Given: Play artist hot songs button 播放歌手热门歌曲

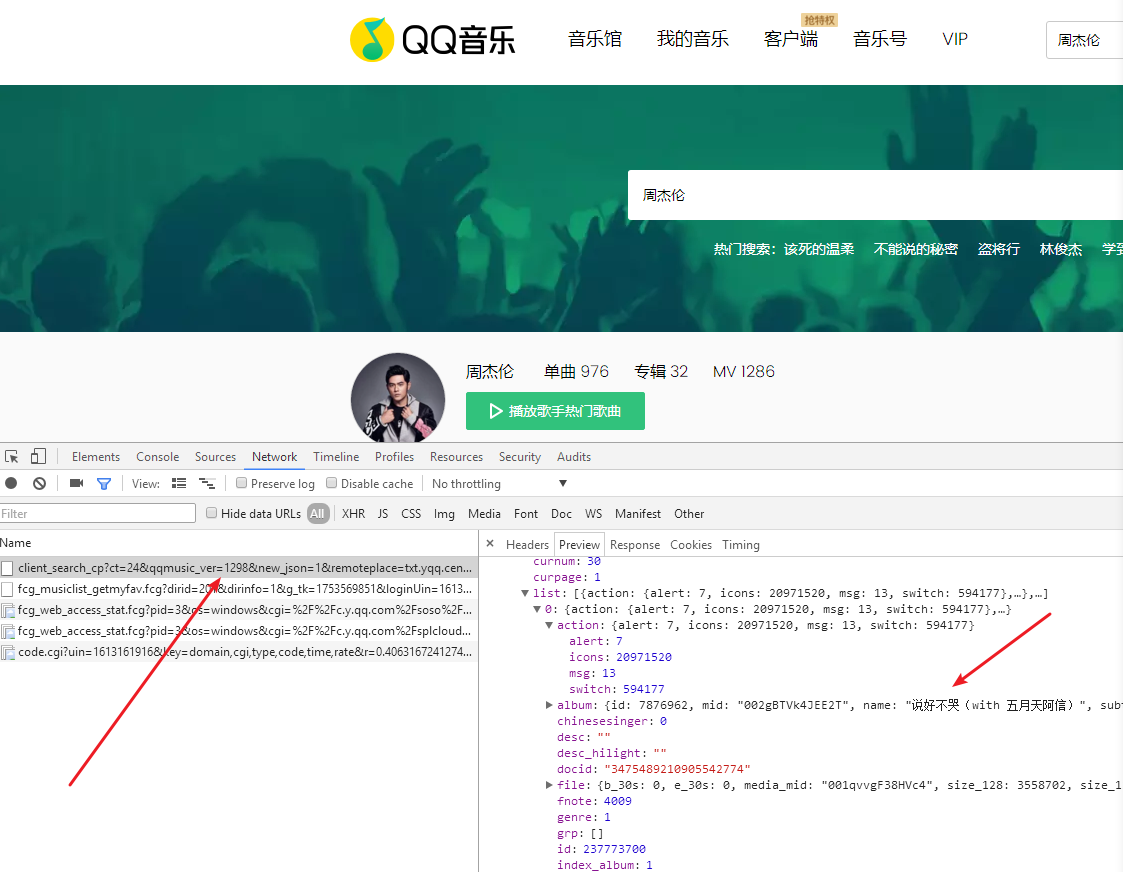Looking at the screenshot, I should [555, 411].
